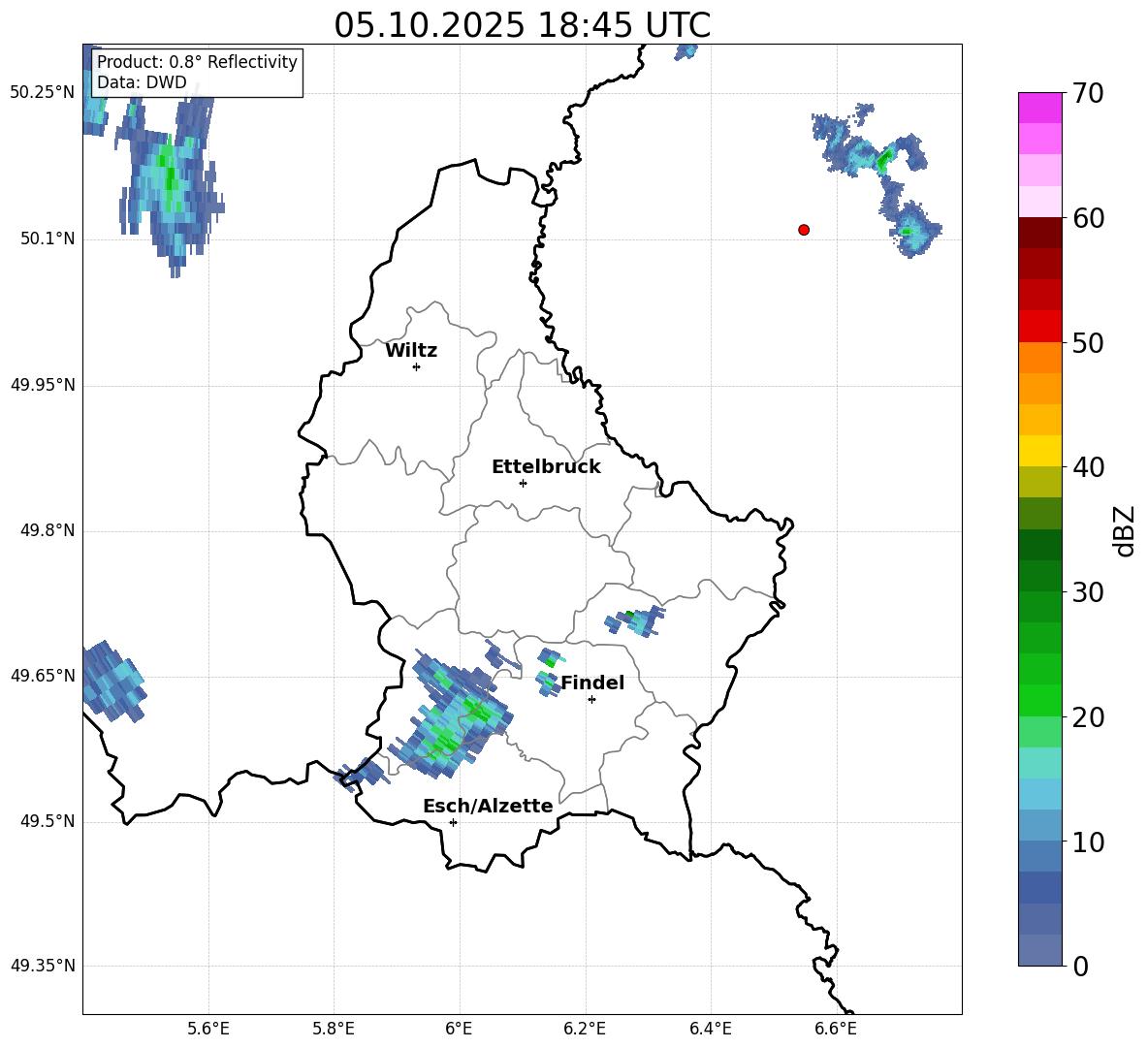The image size is (1148, 1048).
Task: Click the latitude label 49.8°N
Action: pos(48,530)
